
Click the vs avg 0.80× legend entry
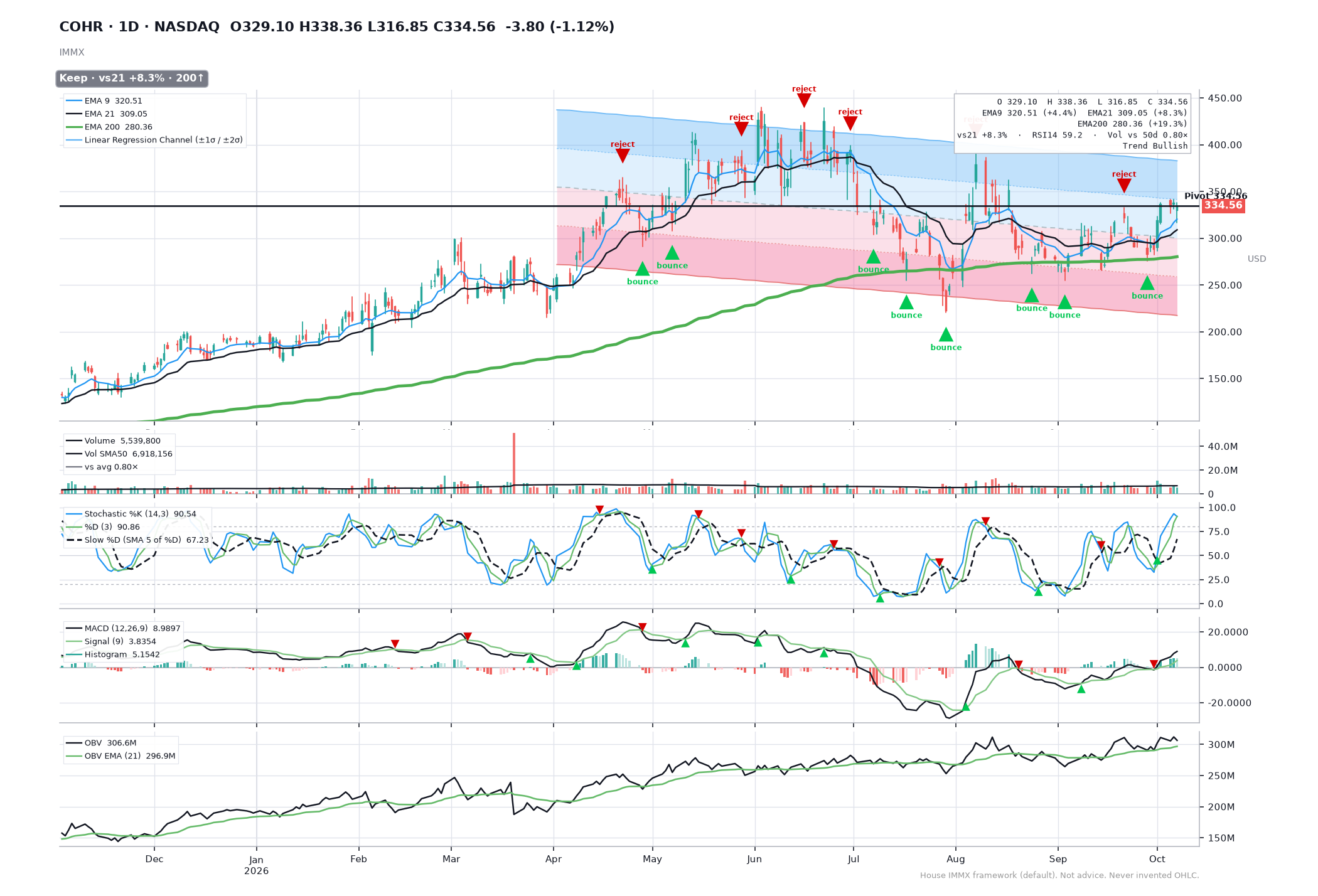coord(102,467)
